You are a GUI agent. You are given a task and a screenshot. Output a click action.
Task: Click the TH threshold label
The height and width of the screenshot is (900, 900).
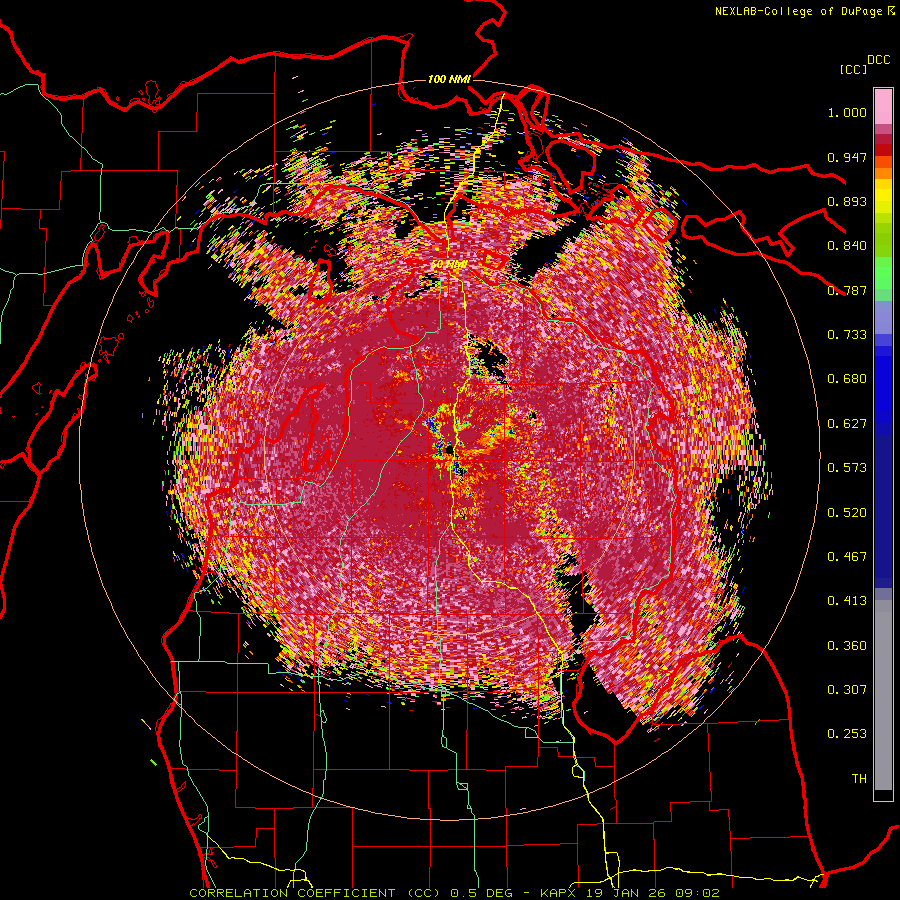click(859, 779)
